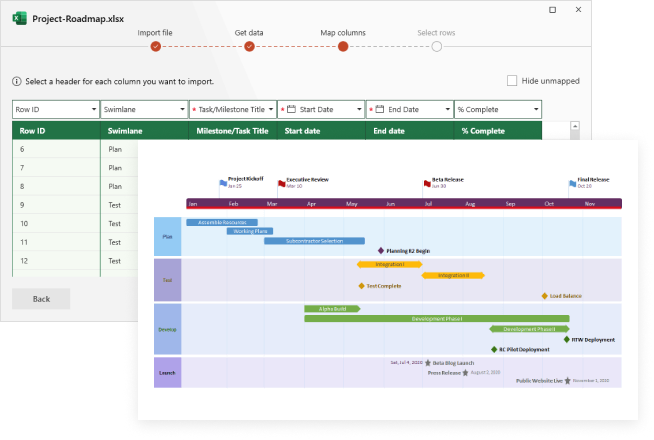Select the RC Pilot Deployment diamond milestone
Image resolution: width=654 pixels, height=440 pixels.
492,350
